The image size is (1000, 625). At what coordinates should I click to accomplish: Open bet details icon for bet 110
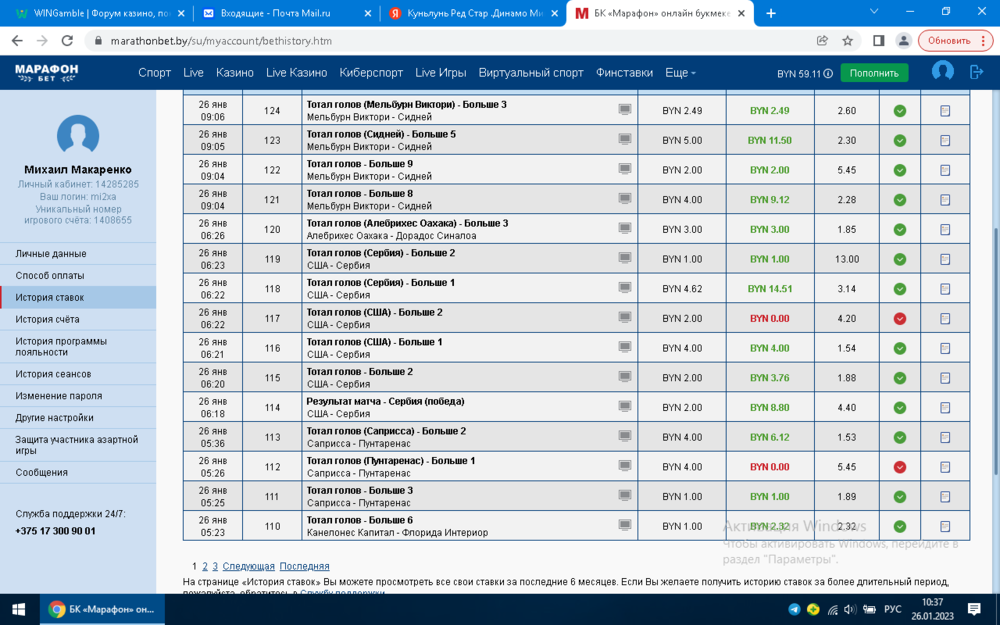pyautogui.click(x=945, y=527)
